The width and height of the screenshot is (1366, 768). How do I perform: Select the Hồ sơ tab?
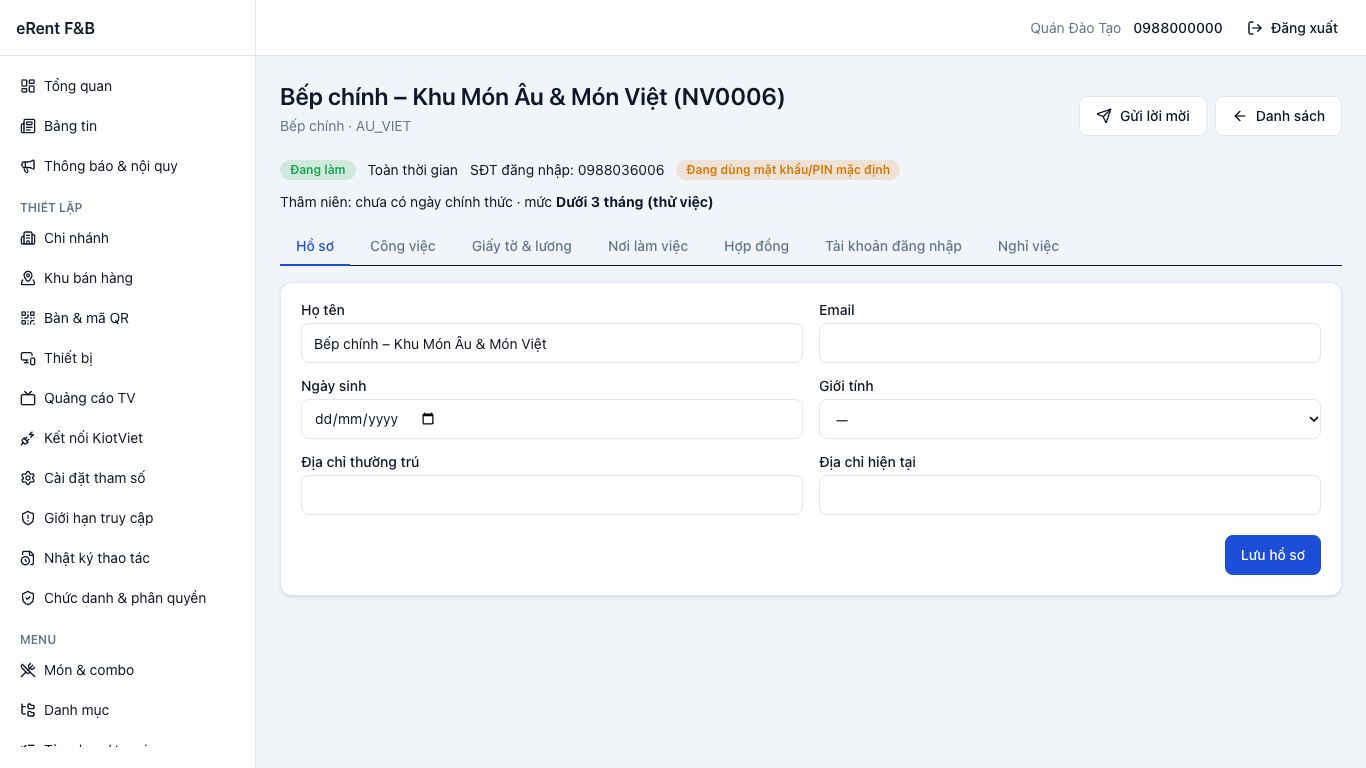coord(315,246)
